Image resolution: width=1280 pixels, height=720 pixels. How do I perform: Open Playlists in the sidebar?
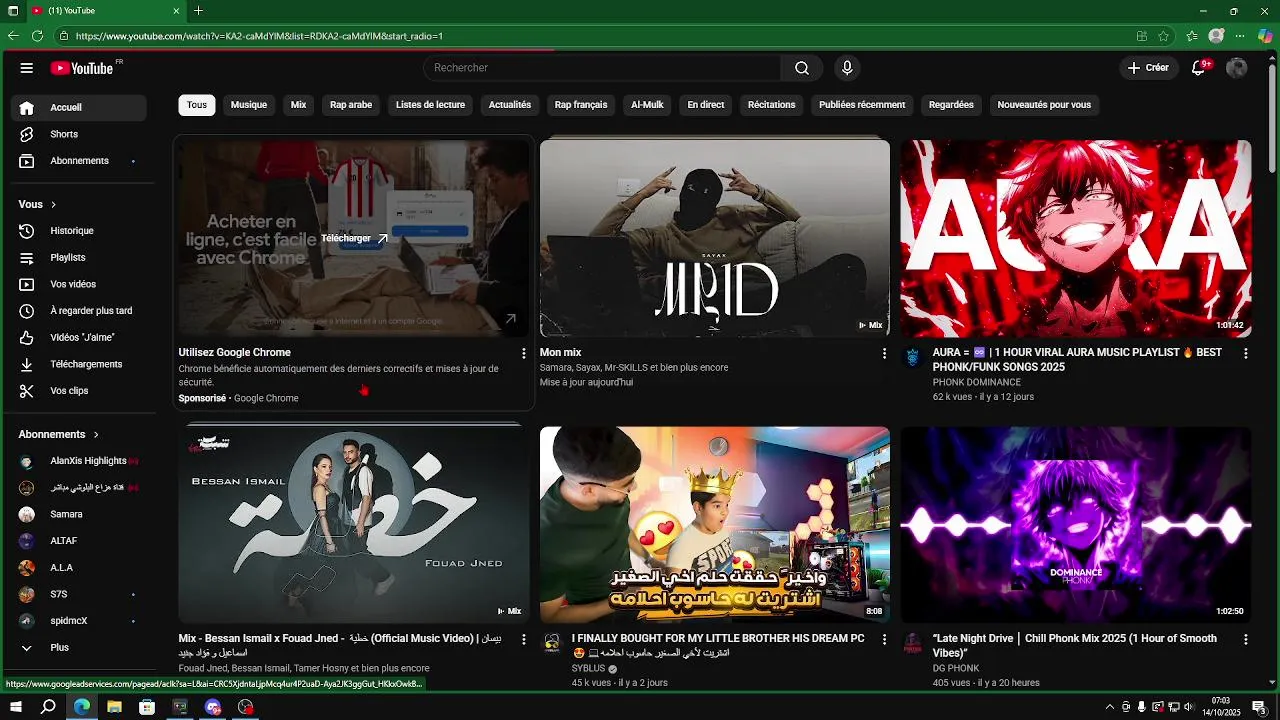pyautogui.click(x=79, y=258)
